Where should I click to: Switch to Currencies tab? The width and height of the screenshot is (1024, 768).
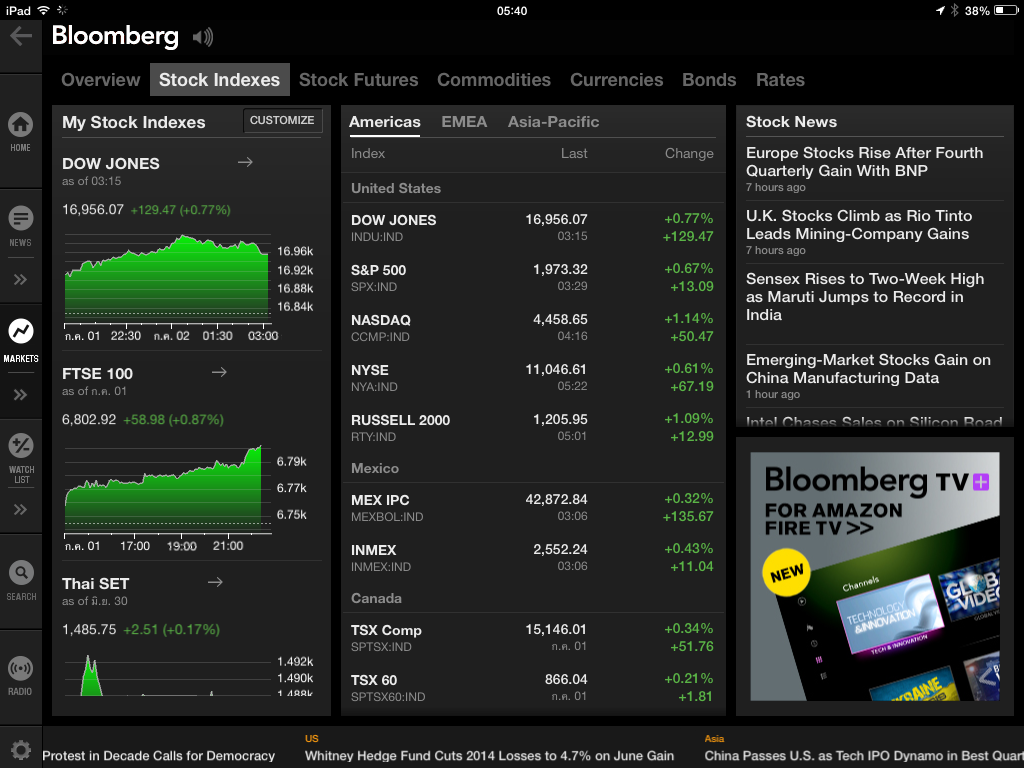coord(616,80)
